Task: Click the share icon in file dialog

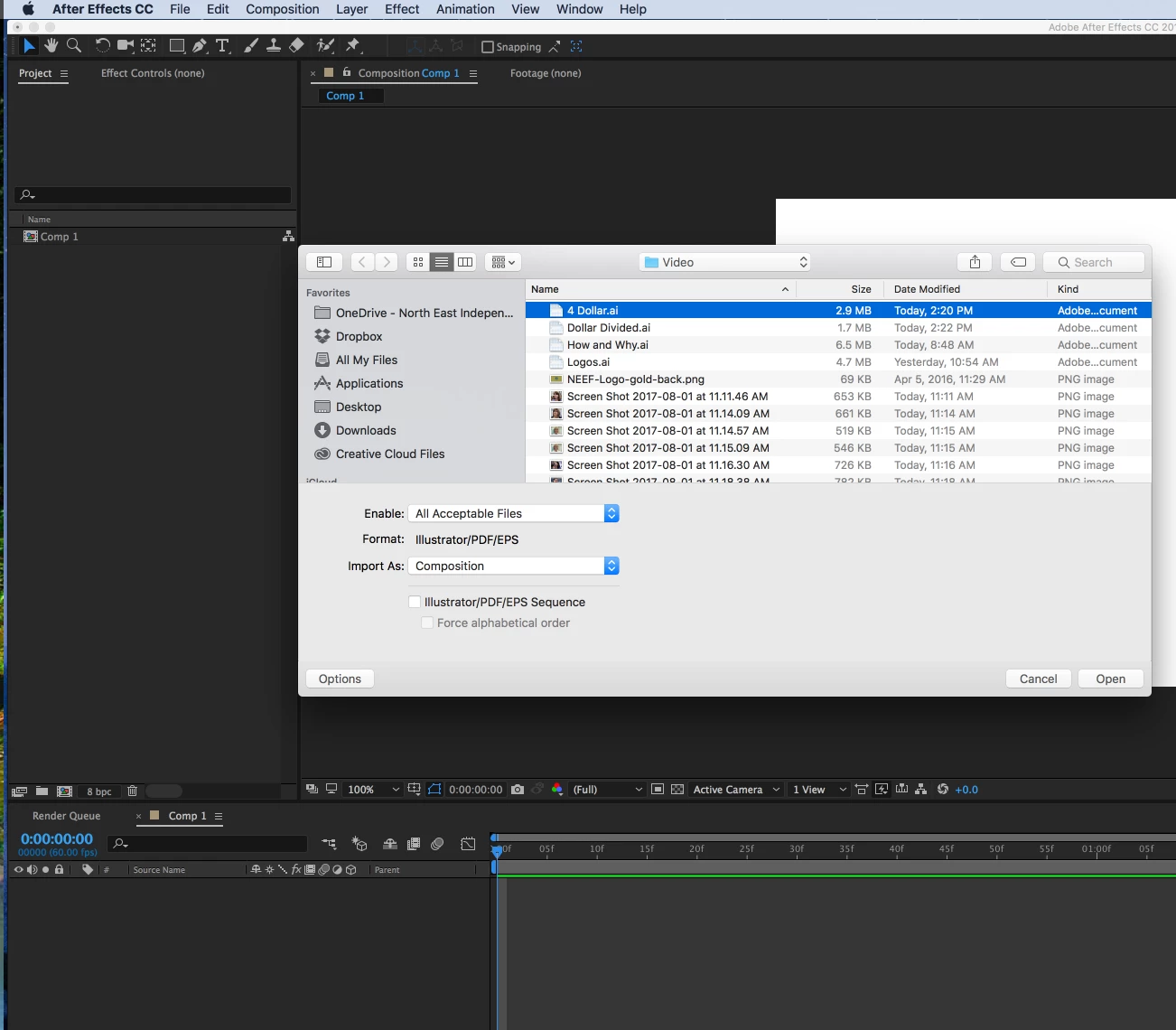Action: tap(975, 262)
